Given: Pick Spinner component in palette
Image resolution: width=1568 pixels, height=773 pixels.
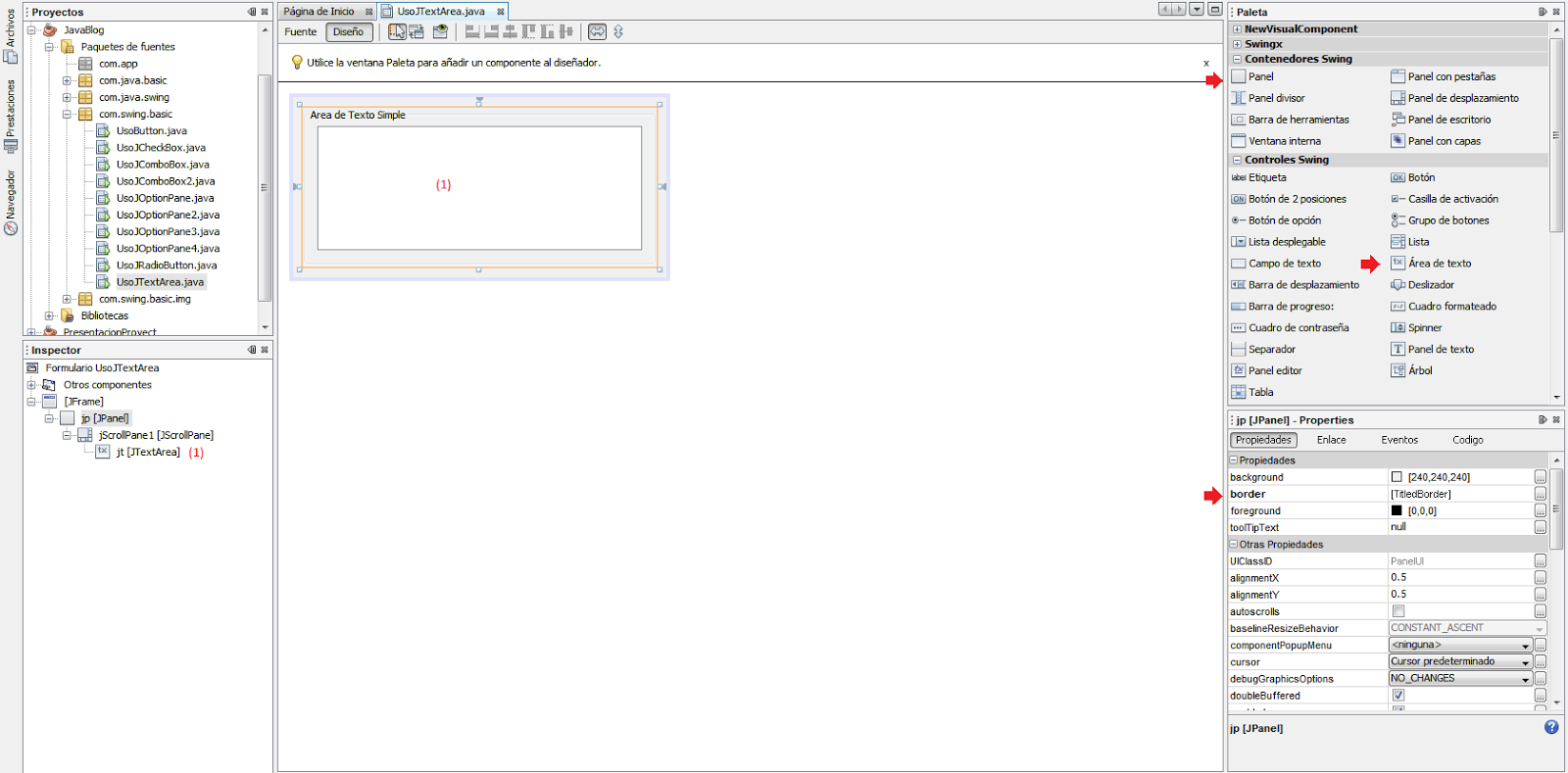Looking at the screenshot, I should [x=1416, y=328].
